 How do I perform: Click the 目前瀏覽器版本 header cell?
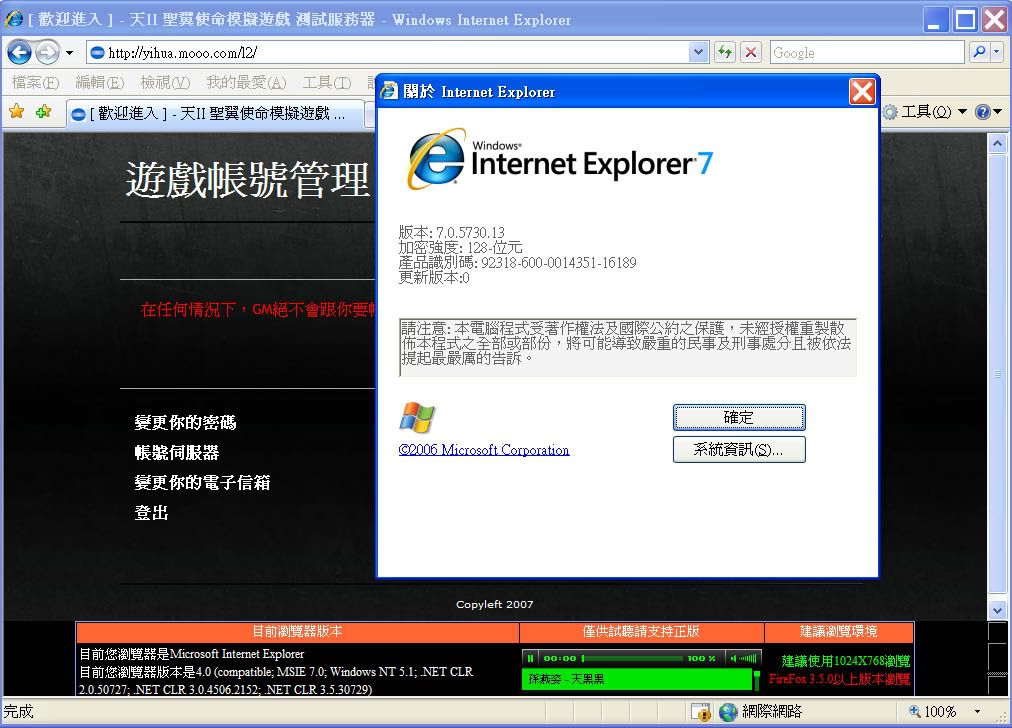(x=298, y=632)
